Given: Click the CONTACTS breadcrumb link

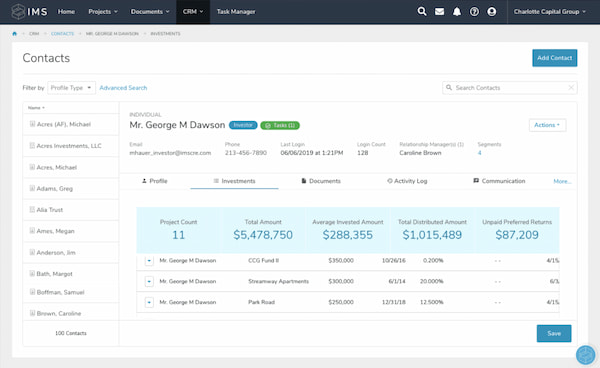Looking at the screenshot, I should tap(62, 34).
